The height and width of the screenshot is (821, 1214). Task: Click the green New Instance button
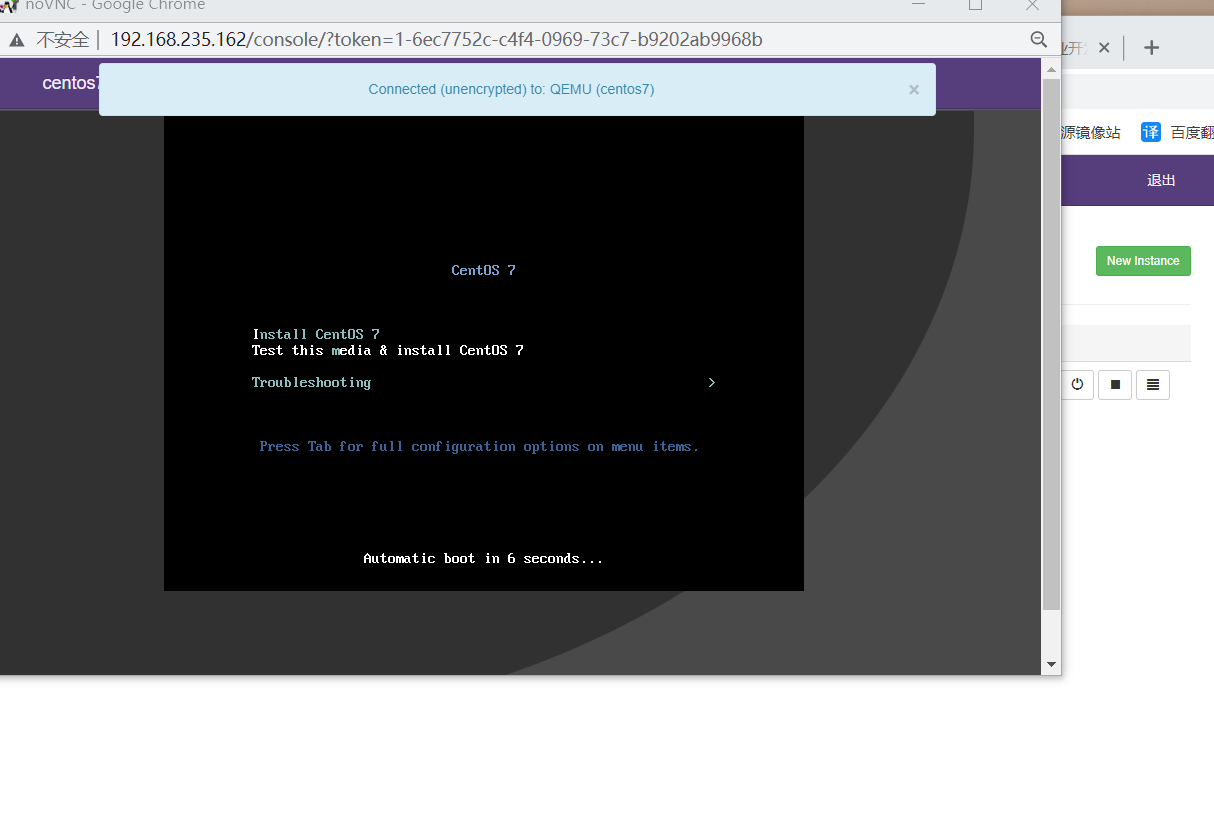pos(1143,261)
